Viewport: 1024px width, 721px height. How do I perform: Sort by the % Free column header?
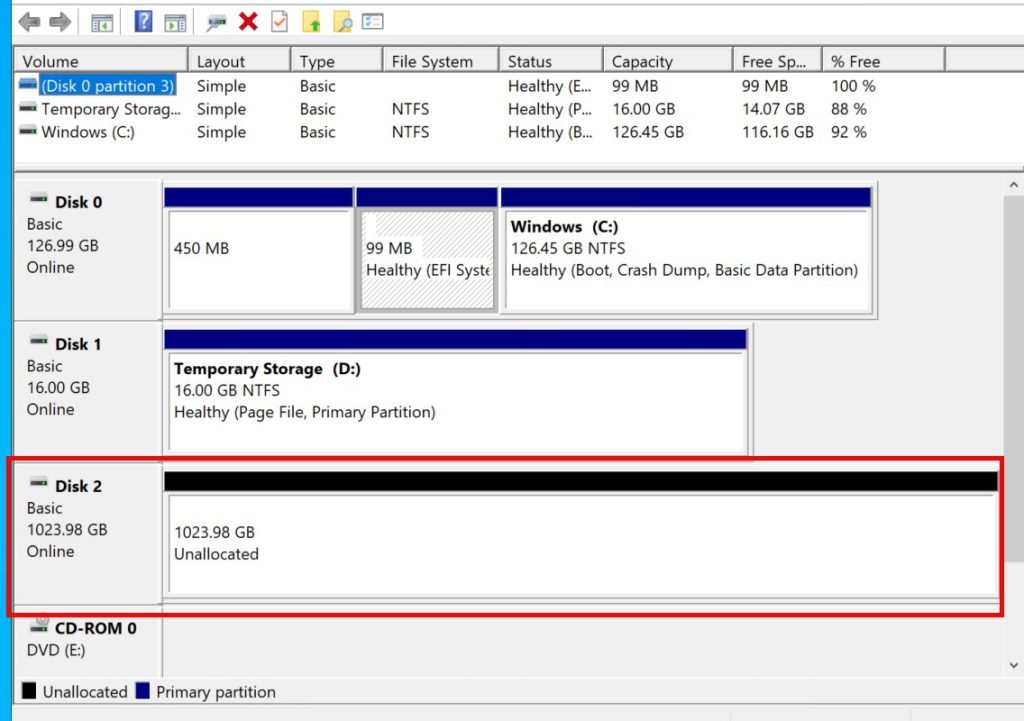coord(884,61)
